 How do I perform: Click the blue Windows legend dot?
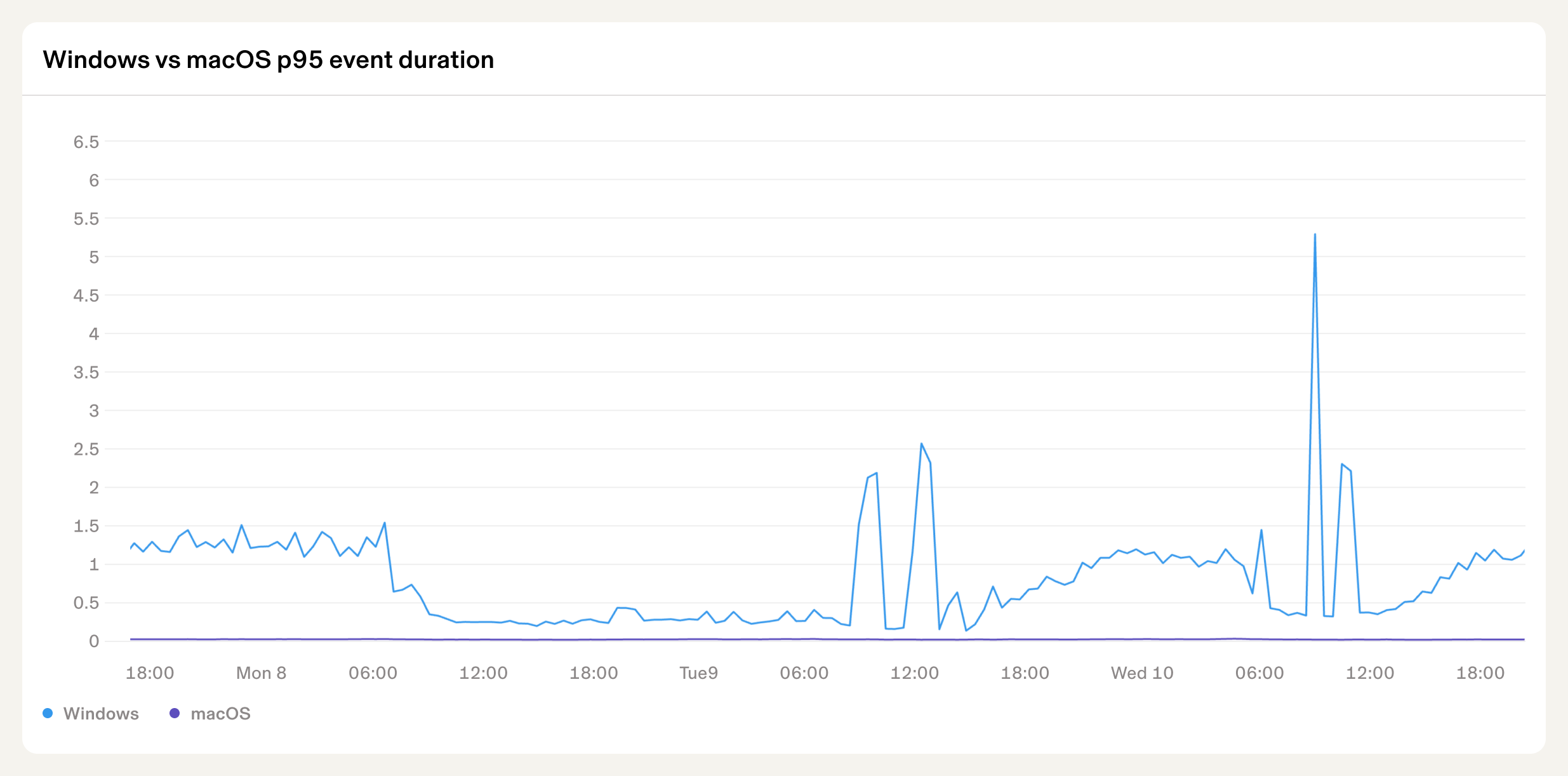point(48,713)
